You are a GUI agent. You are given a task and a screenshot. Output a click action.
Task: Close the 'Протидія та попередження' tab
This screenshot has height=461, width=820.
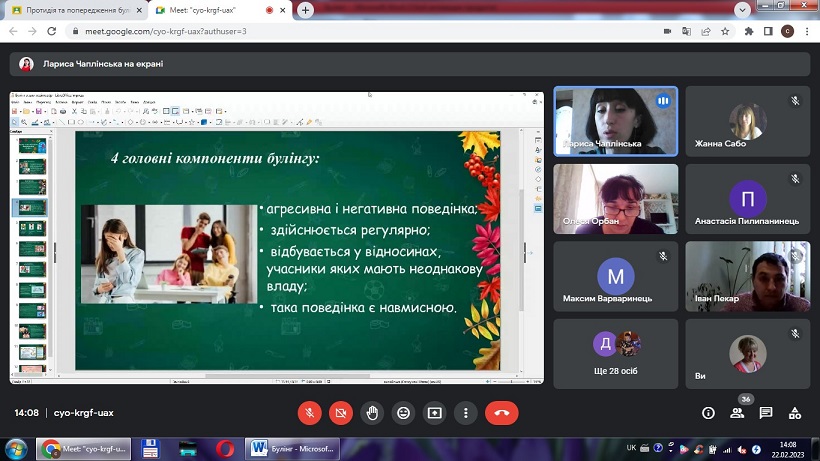[x=139, y=10]
